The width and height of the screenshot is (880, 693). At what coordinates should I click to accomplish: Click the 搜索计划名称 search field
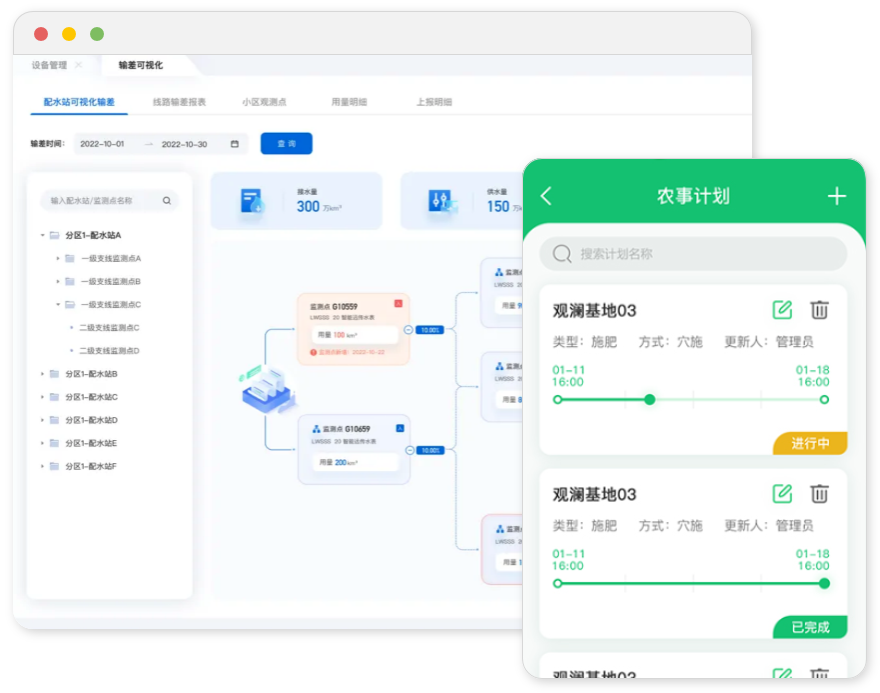pos(690,254)
